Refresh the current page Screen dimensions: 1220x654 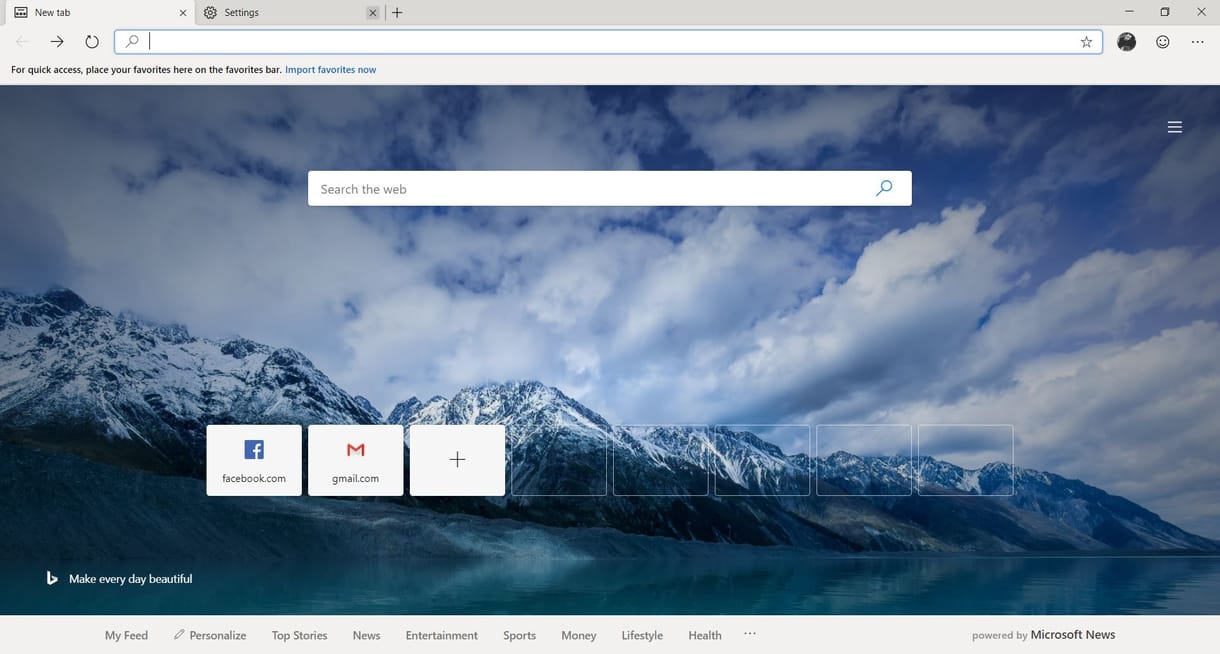tap(92, 42)
